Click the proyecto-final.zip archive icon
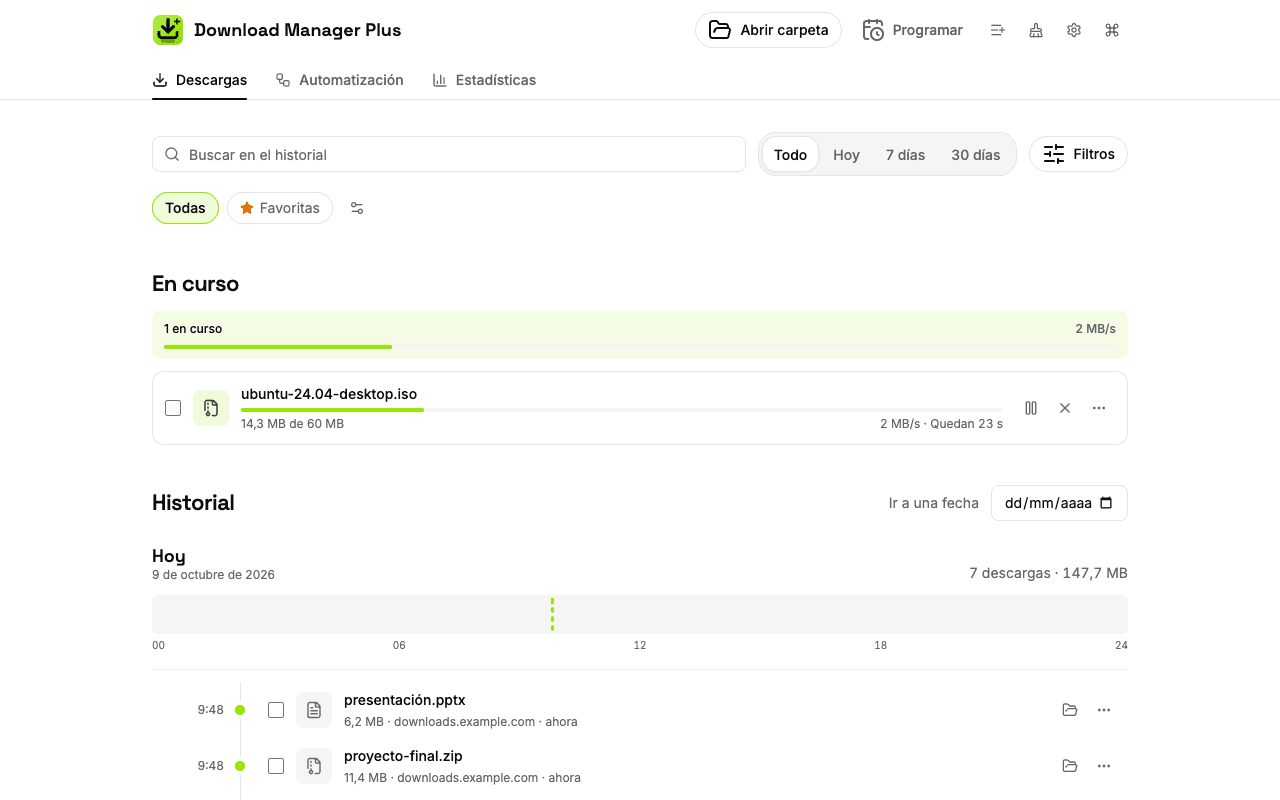This screenshot has height=800, width=1280. 314,766
